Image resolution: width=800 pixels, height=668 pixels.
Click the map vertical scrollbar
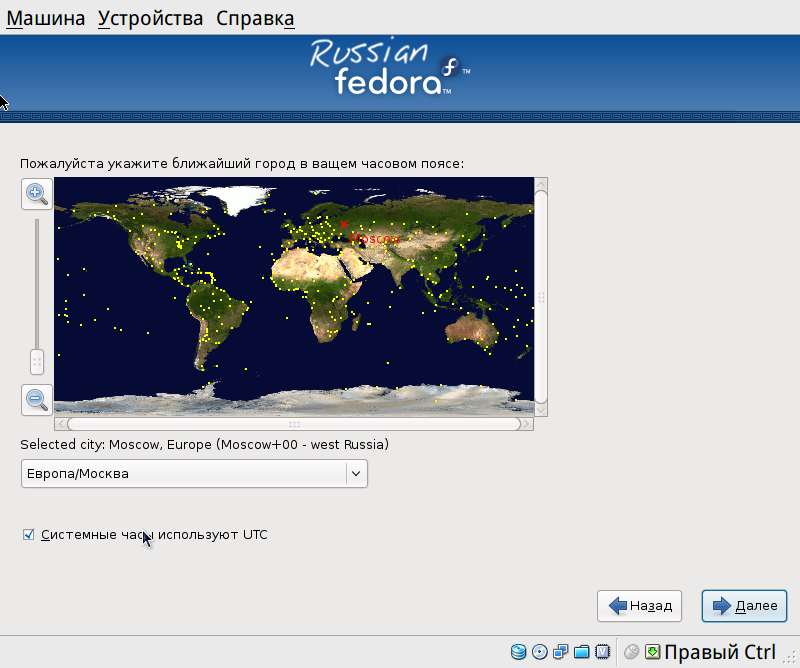pos(541,297)
